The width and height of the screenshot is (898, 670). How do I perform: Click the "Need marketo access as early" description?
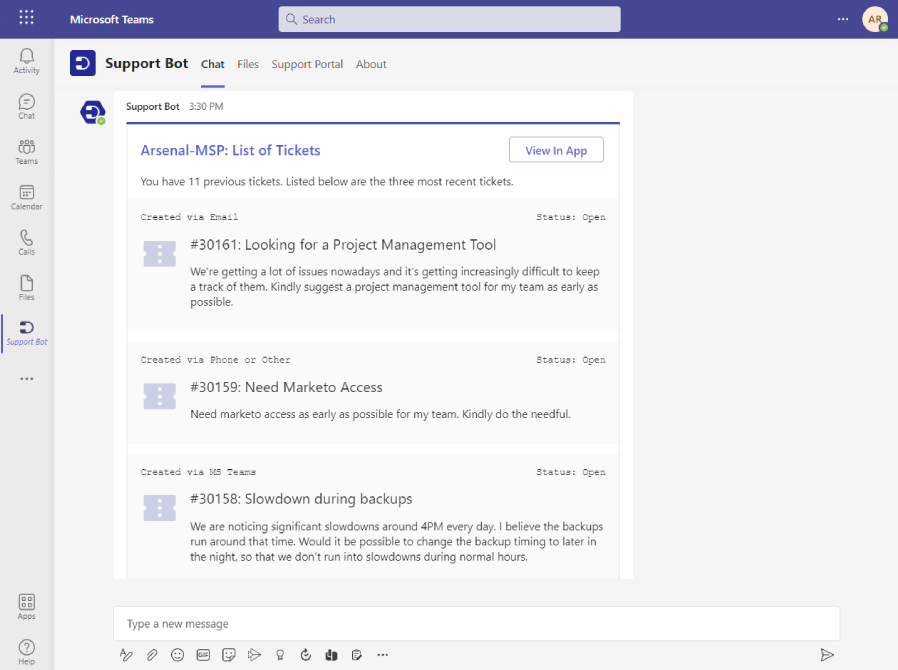(380, 414)
